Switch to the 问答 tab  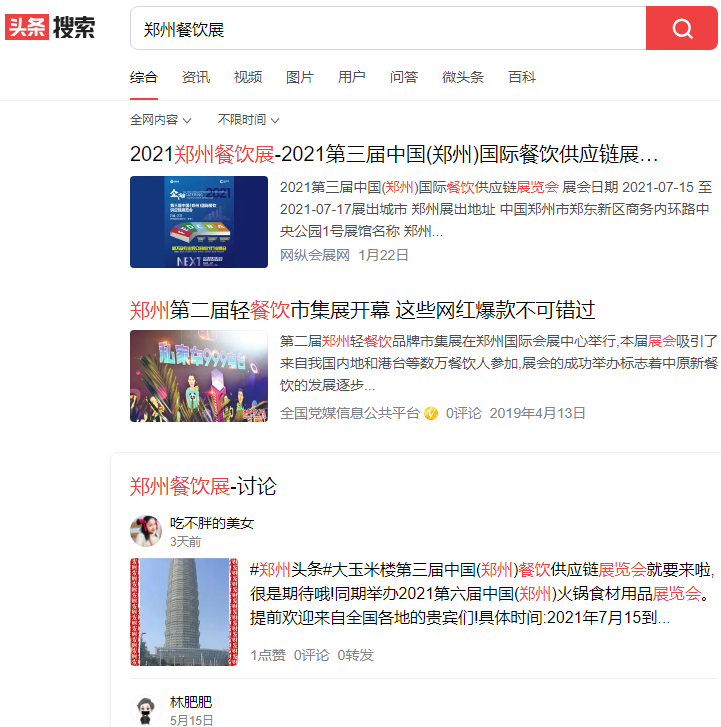pyautogui.click(x=404, y=77)
